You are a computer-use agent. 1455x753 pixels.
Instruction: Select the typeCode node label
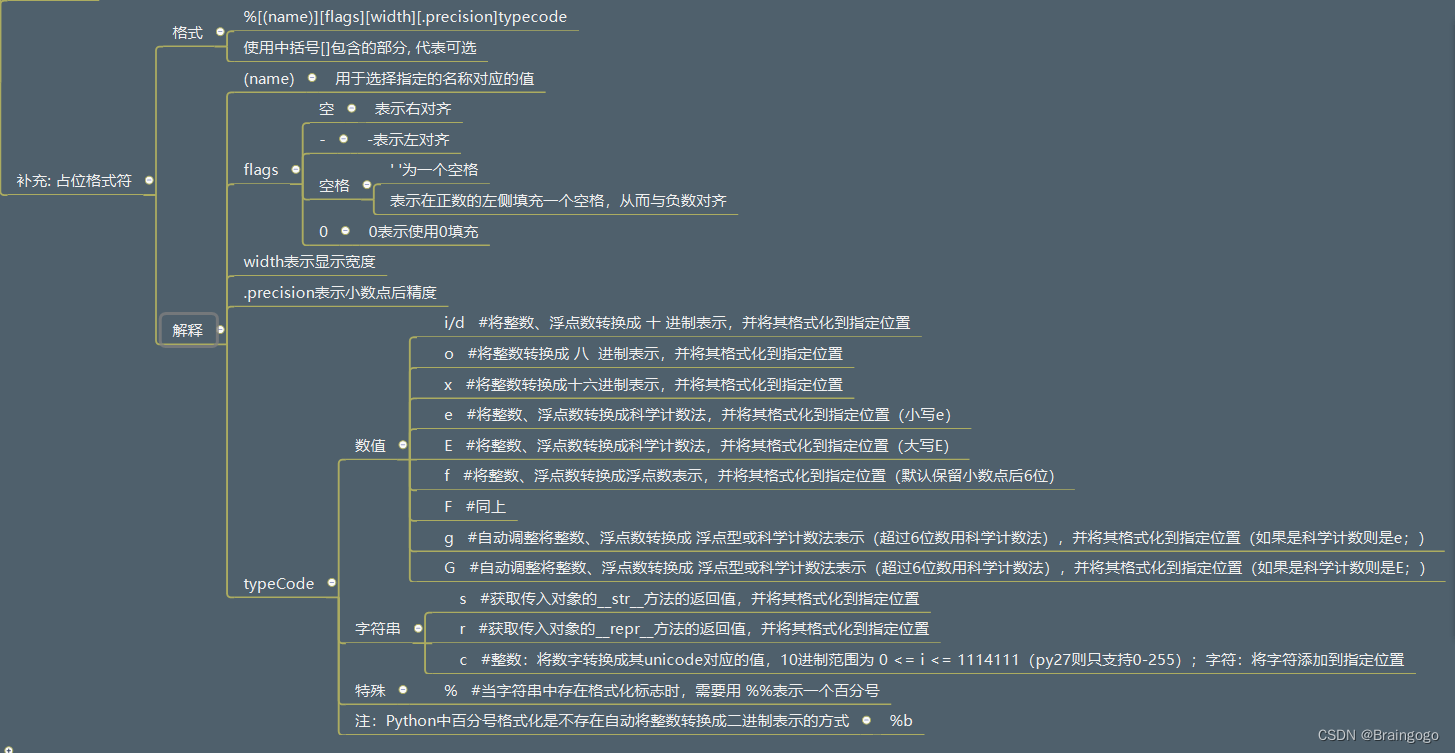[x=279, y=583]
